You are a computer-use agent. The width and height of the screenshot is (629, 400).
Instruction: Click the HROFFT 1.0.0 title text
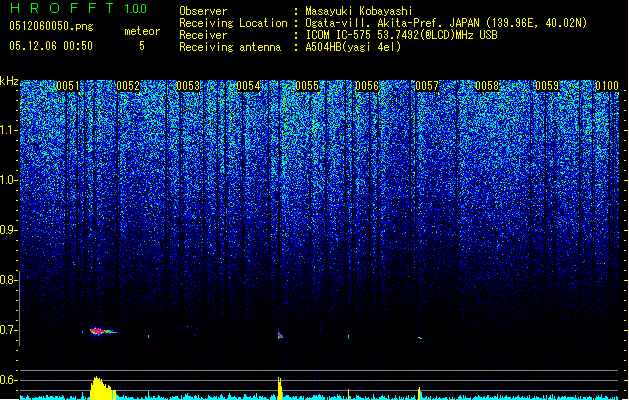[79, 8]
